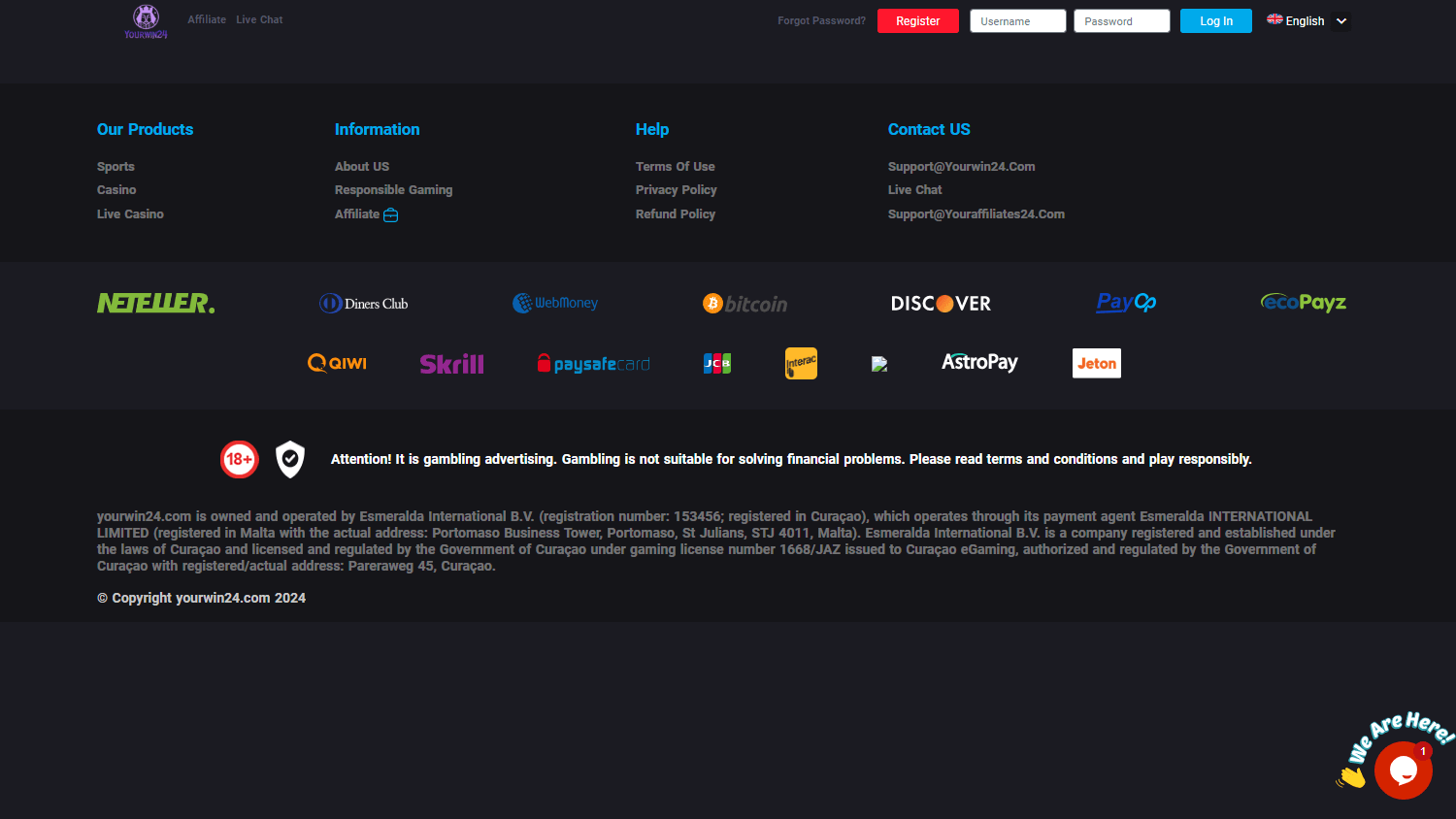Click the paysafecard logo

click(x=593, y=363)
